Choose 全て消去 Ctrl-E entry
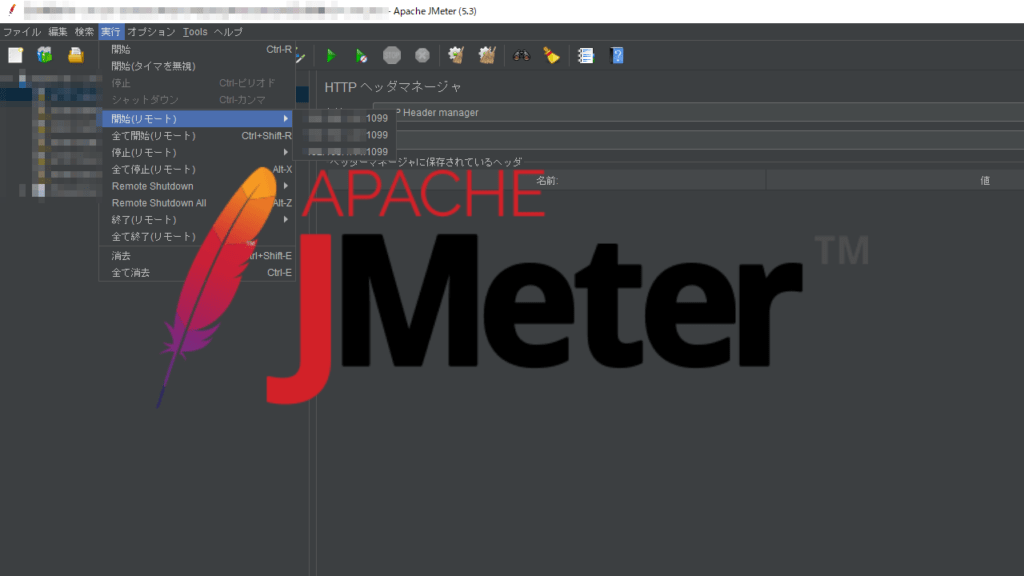This screenshot has width=1024, height=576. pyautogui.click(x=197, y=272)
